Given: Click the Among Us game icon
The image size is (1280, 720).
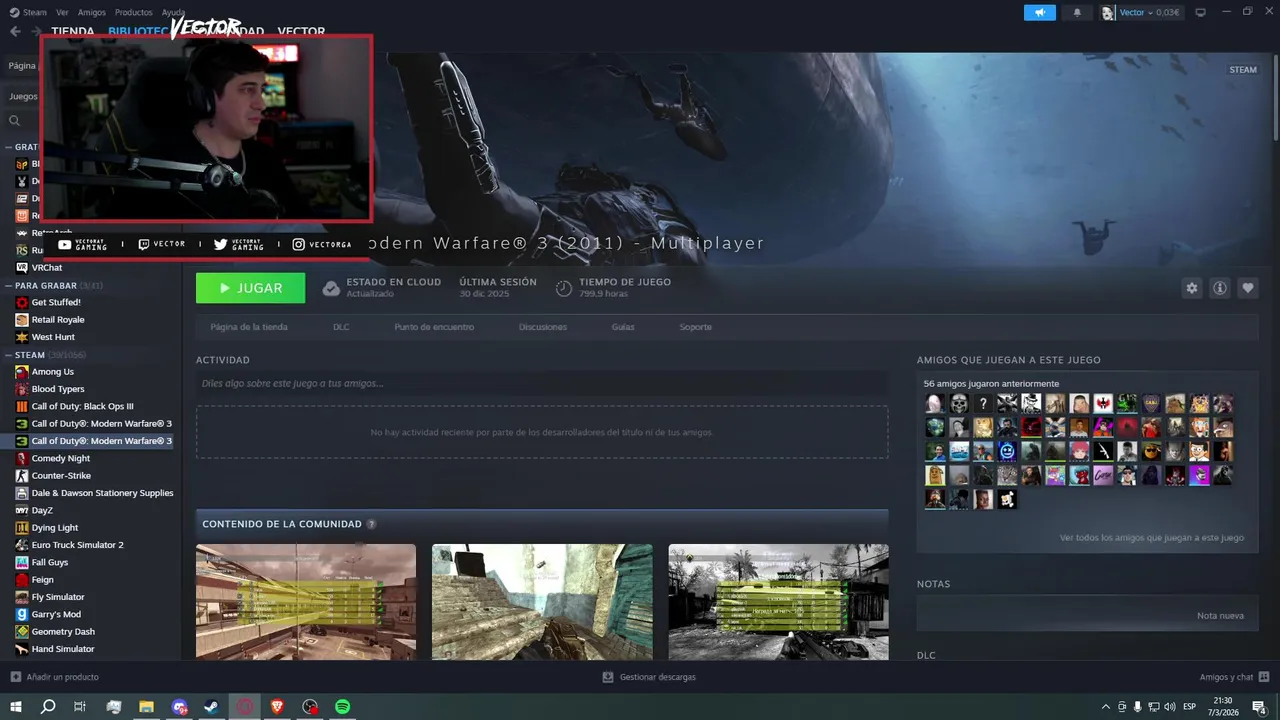Looking at the screenshot, I should [22, 371].
